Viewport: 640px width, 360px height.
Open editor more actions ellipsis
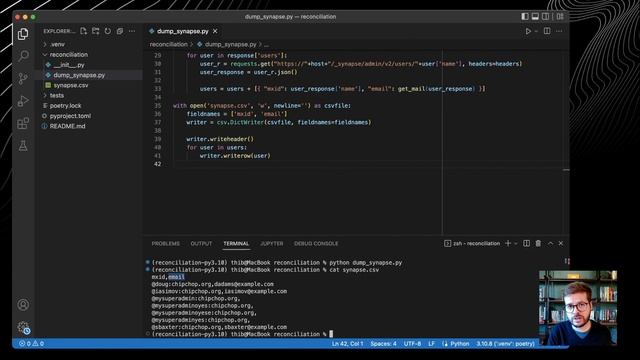(x=559, y=31)
